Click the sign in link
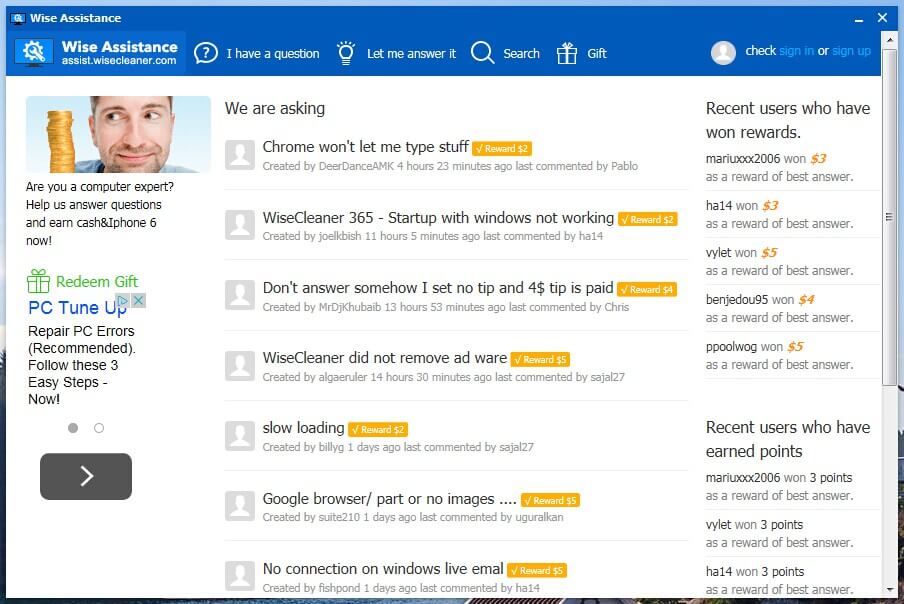Screen dimensions: 904x604 point(796,51)
